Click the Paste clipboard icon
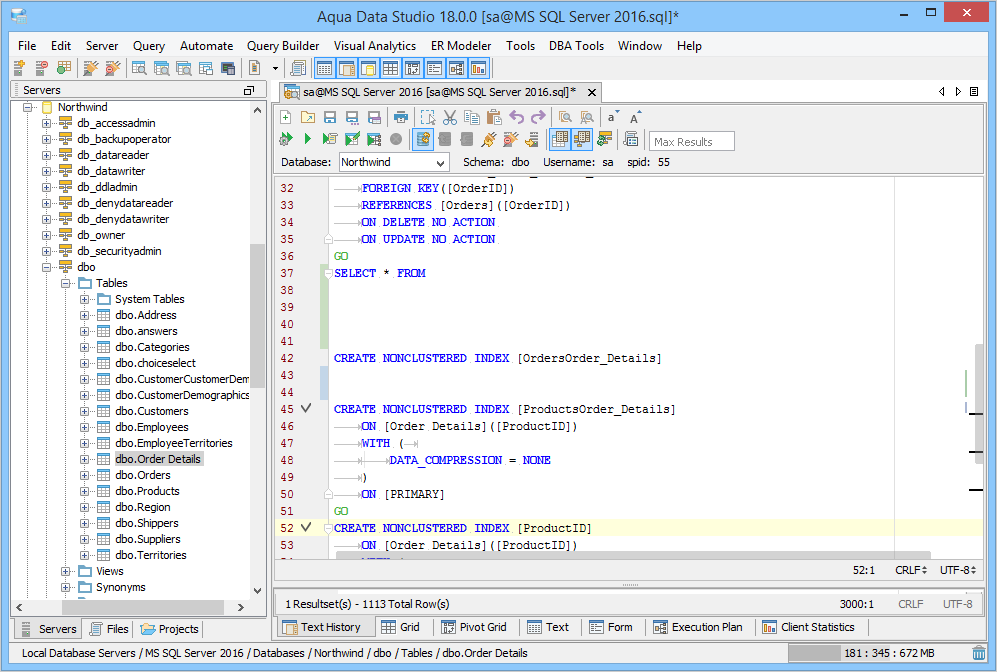997x672 pixels. click(494, 117)
